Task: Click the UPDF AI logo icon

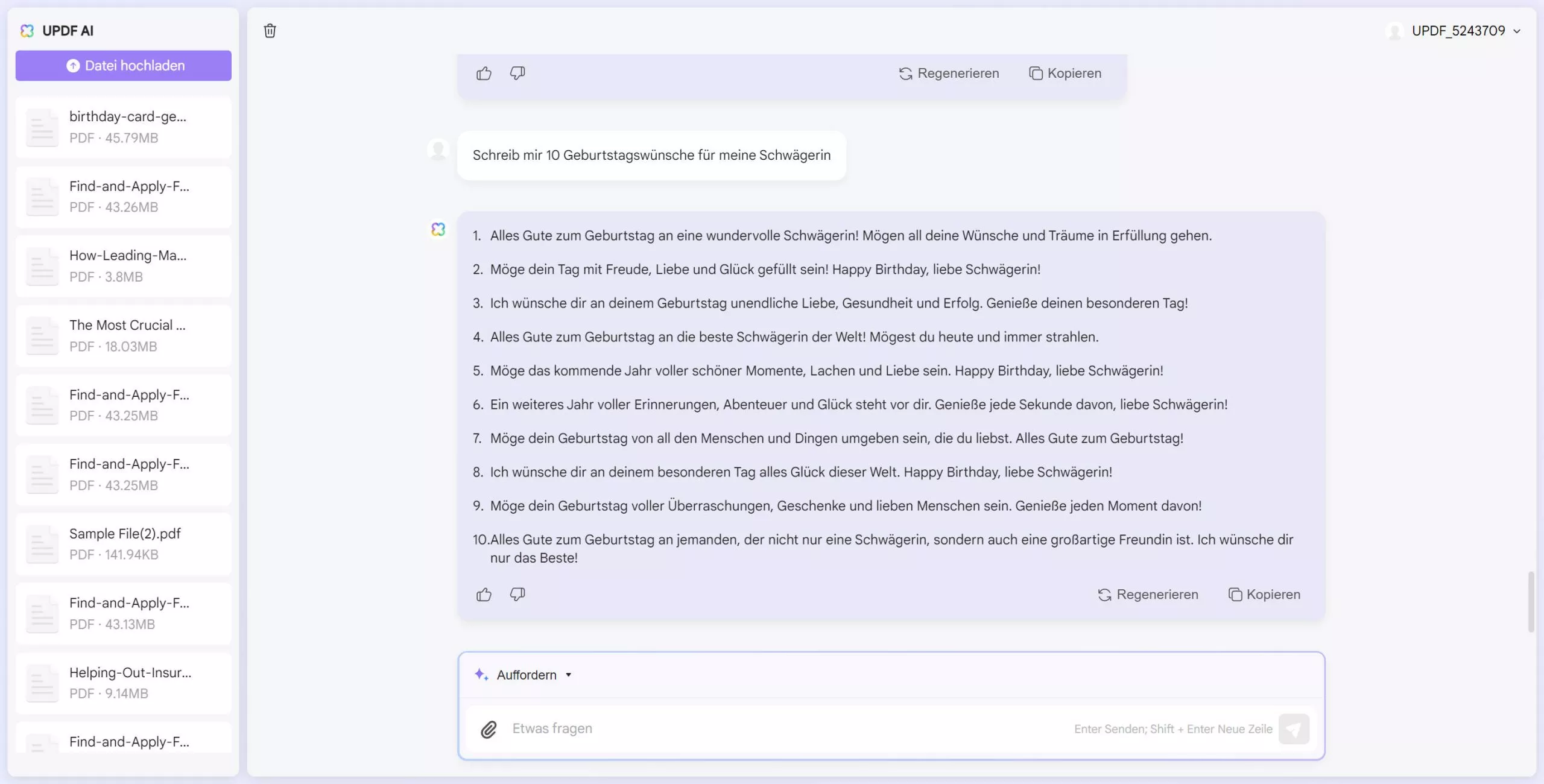Action: point(27,31)
